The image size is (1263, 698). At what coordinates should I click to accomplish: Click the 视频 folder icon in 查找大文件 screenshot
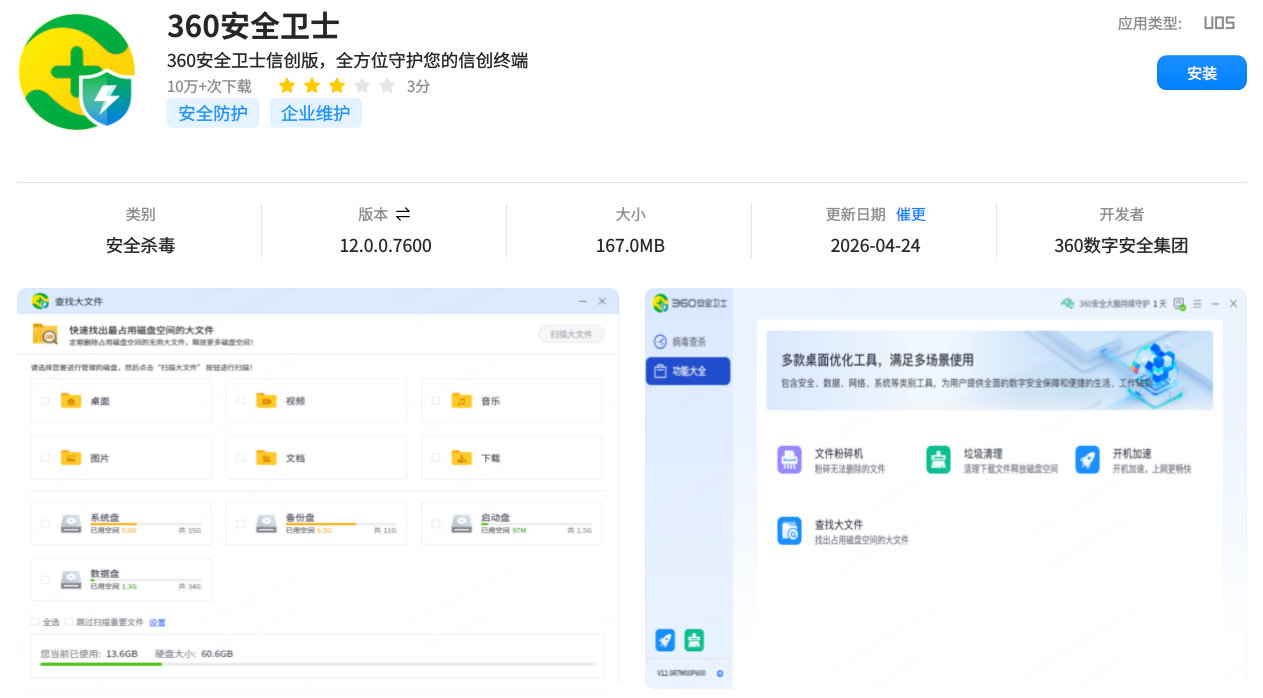[x=265, y=400]
